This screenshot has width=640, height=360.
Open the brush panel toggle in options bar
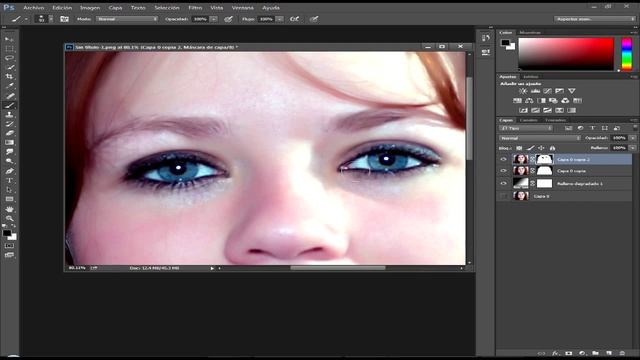tap(64, 19)
